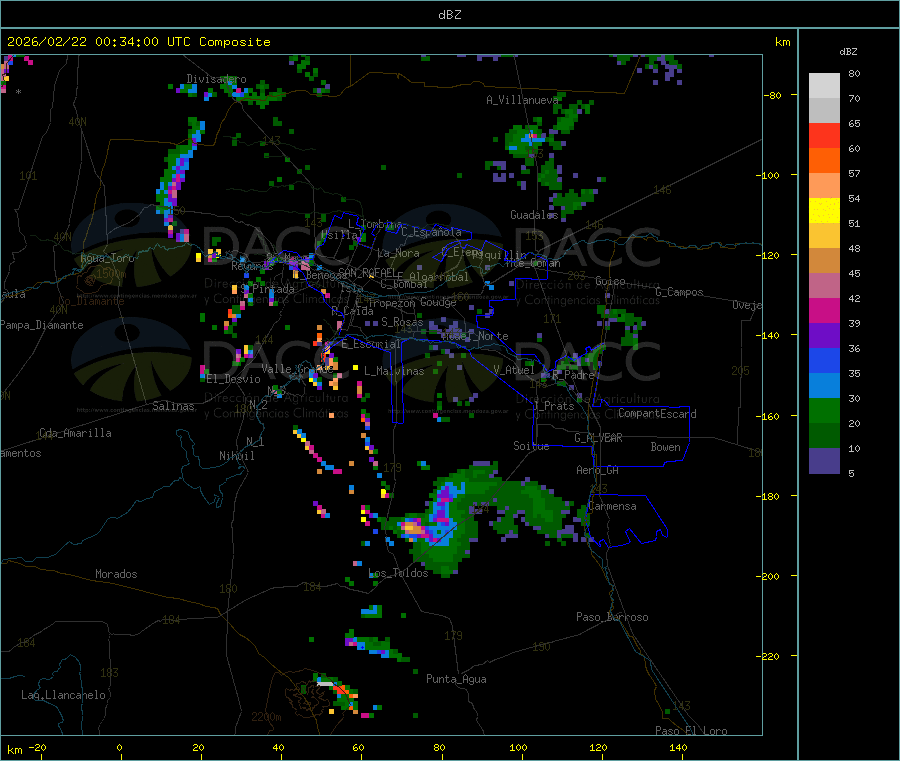900x761 pixels.
Task: Click the Cda_Amarilla map label
Action: tap(75, 433)
